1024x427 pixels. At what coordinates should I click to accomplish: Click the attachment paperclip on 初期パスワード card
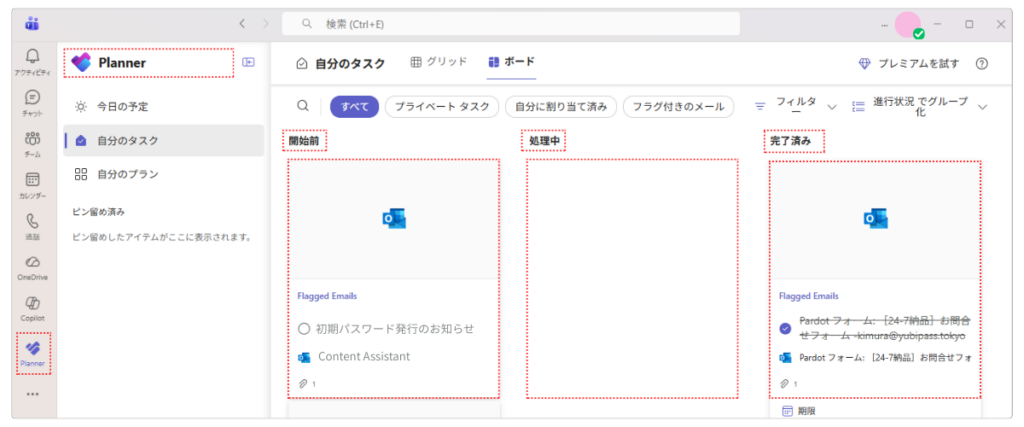[303, 384]
